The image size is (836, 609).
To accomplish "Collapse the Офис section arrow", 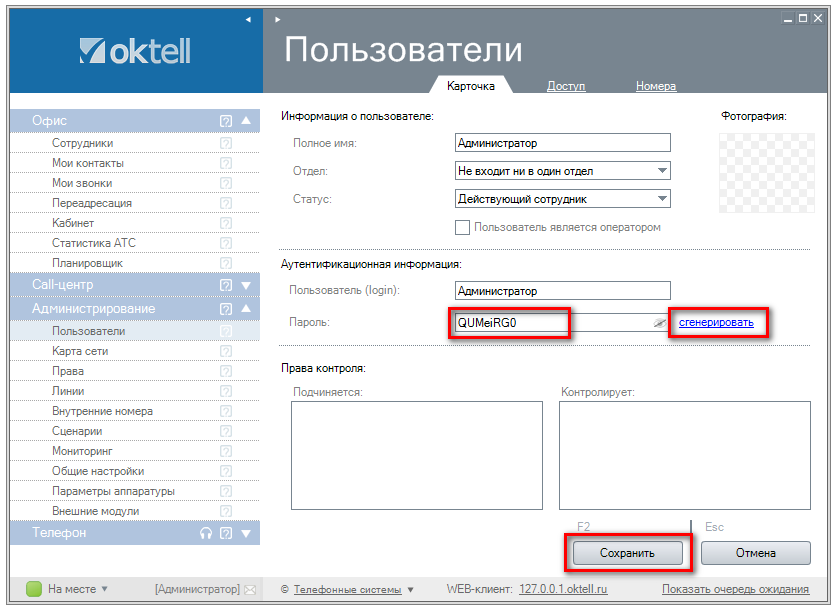I will point(246,121).
